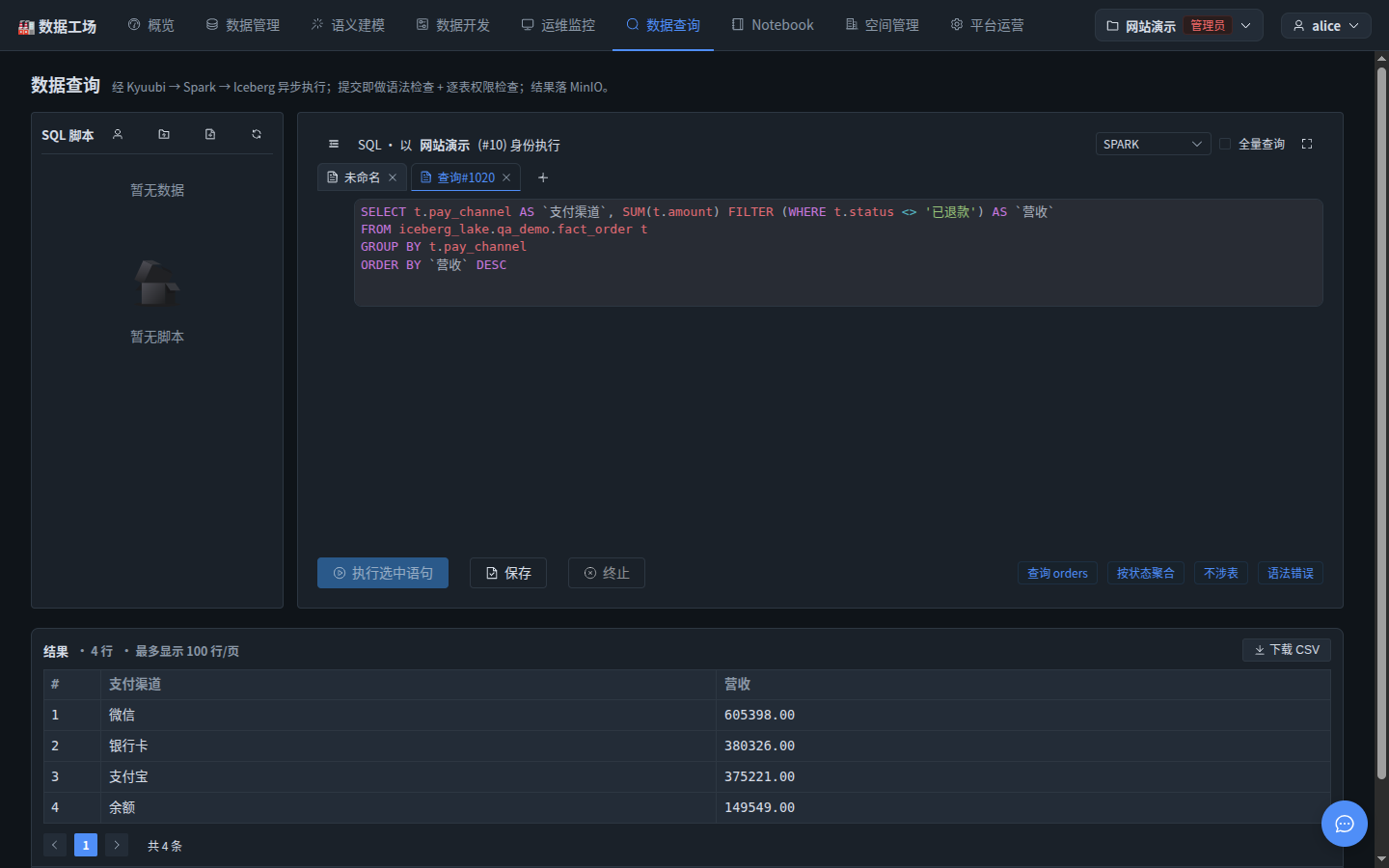1389x868 pixels.
Task: Click the new folder icon in the SQL 脚本 panel
Action: tap(164, 134)
